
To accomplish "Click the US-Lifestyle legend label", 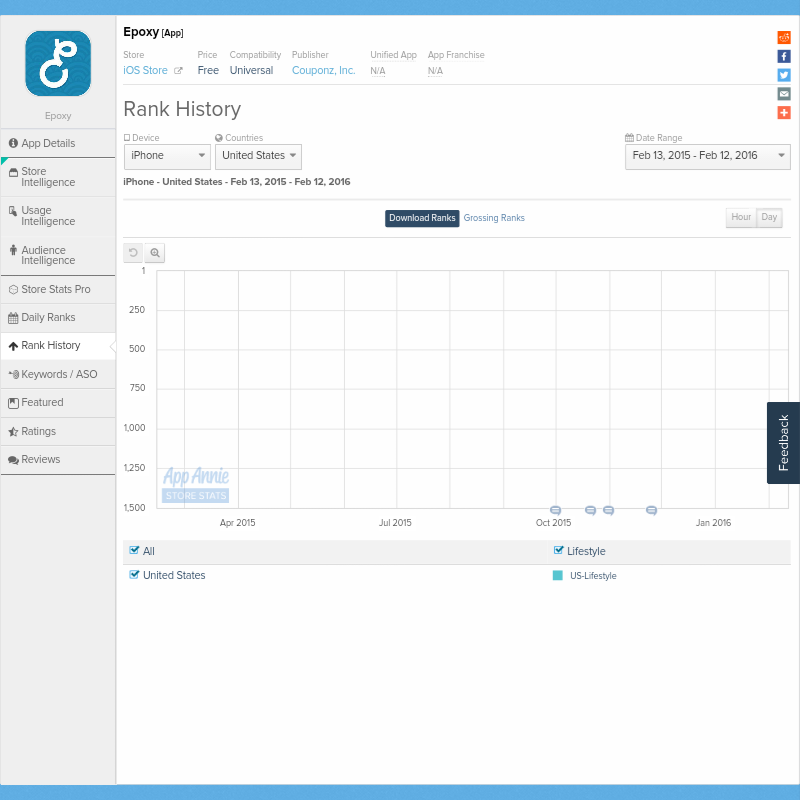I will click(593, 576).
